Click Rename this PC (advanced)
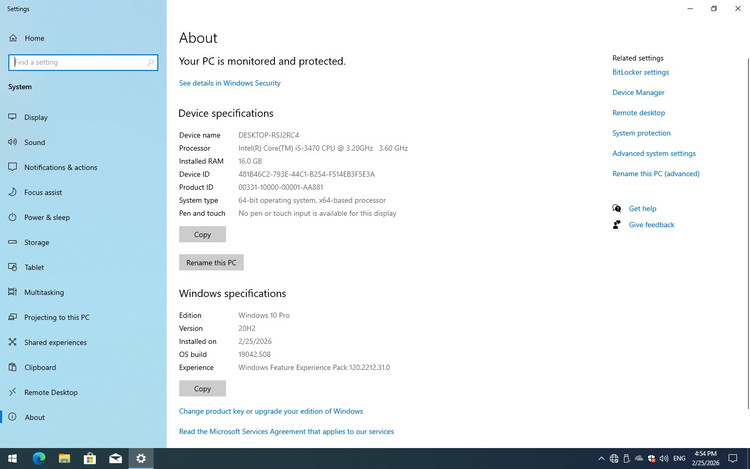The image size is (750, 469). click(x=656, y=174)
